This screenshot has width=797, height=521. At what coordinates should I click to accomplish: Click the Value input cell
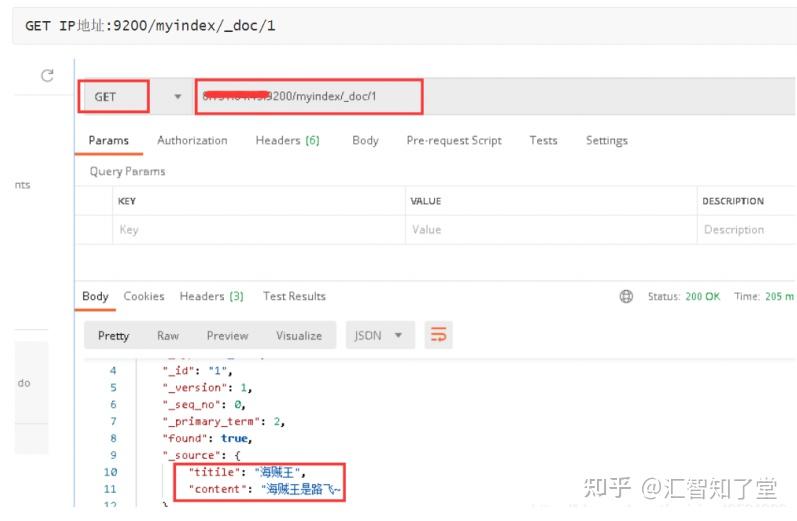[551, 230]
